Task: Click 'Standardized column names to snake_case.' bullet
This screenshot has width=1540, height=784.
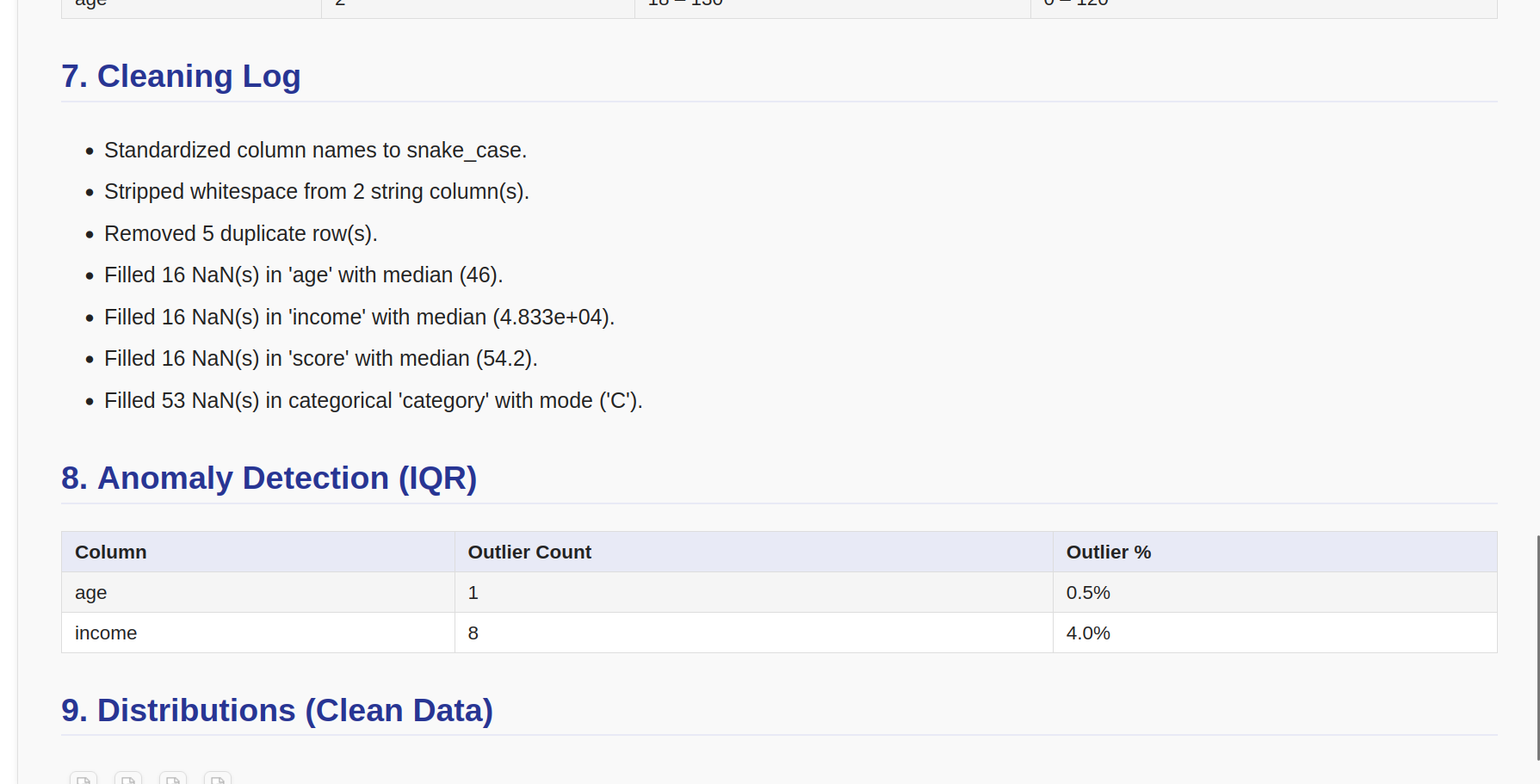Action: [x=315, y=150]
